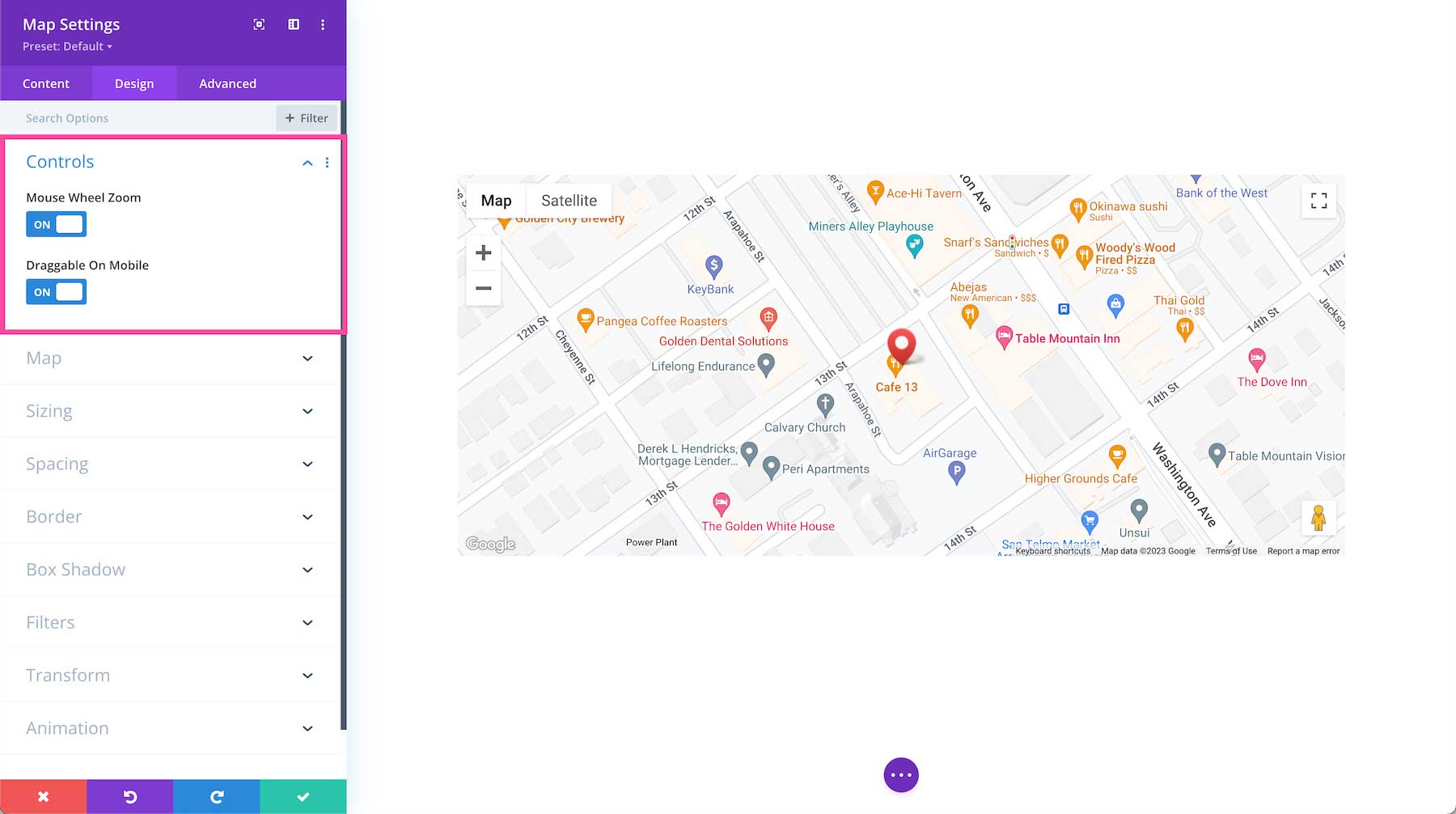
Task: Open the Preset: Default dropdown
Action: [x=66, y=46]
